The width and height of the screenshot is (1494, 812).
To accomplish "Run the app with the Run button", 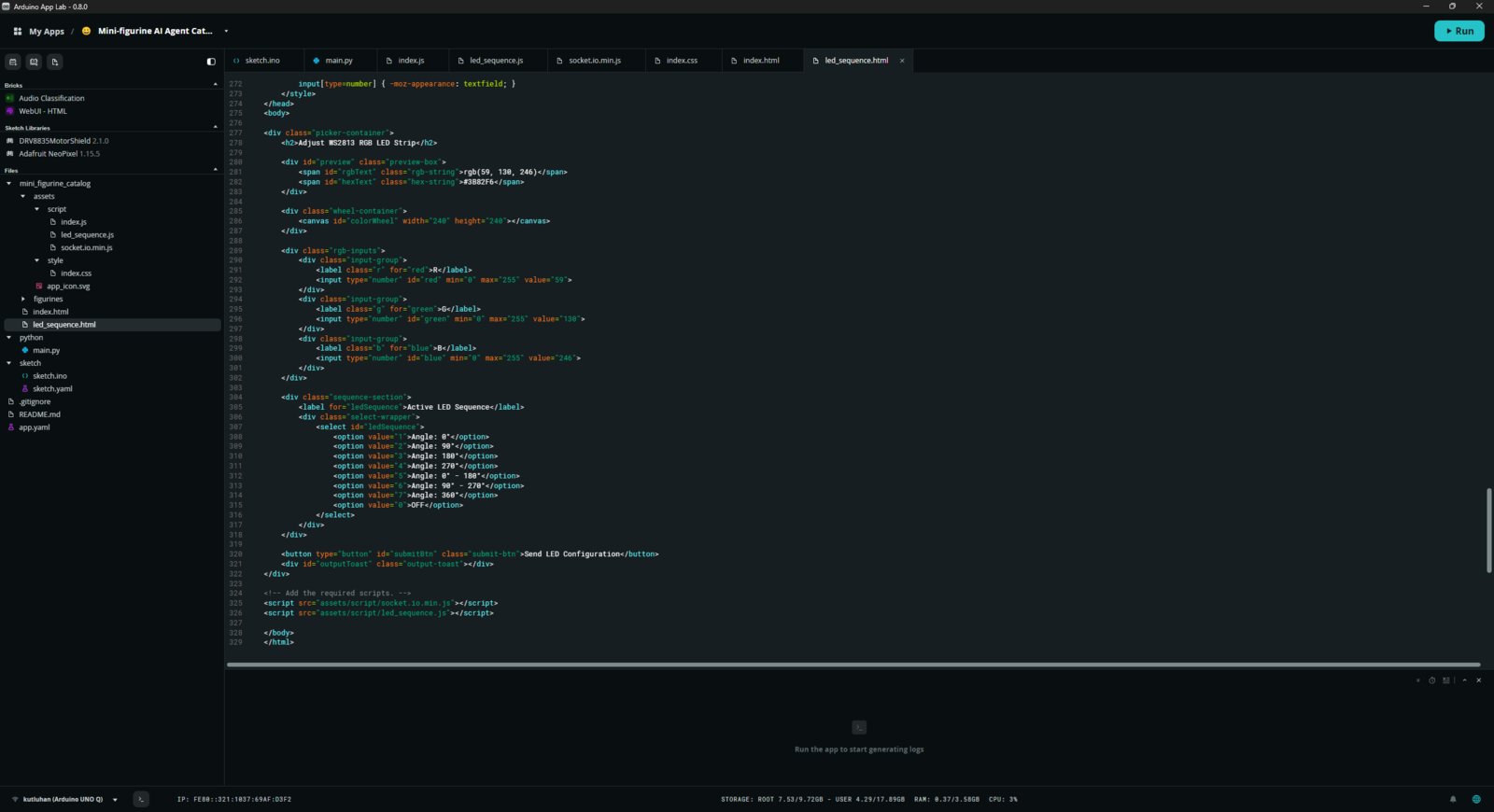I will [1459, 31].
